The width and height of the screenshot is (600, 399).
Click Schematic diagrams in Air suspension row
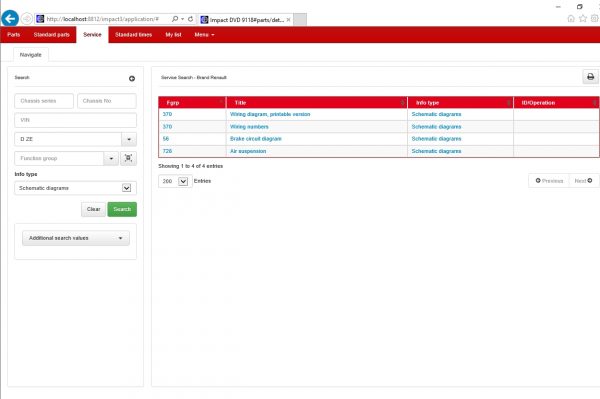[x=436, y=151]
